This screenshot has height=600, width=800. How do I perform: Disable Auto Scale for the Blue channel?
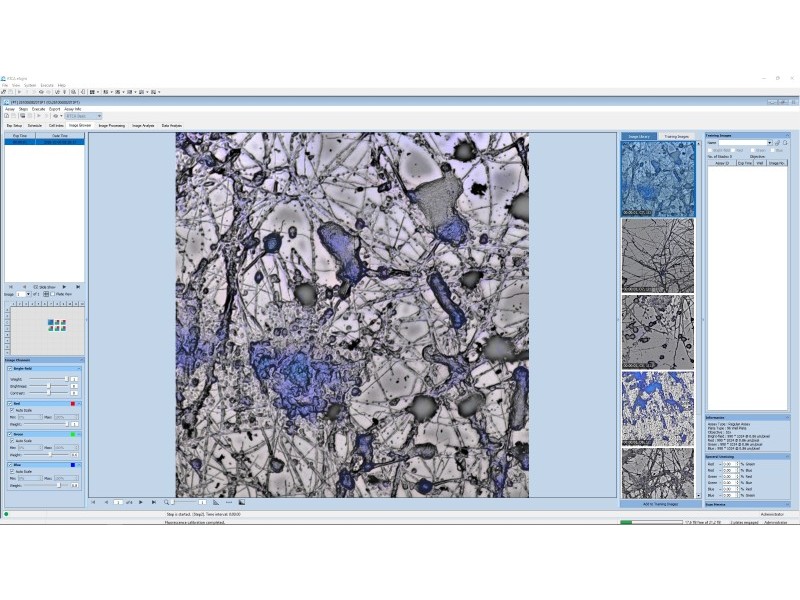(12, 471)
